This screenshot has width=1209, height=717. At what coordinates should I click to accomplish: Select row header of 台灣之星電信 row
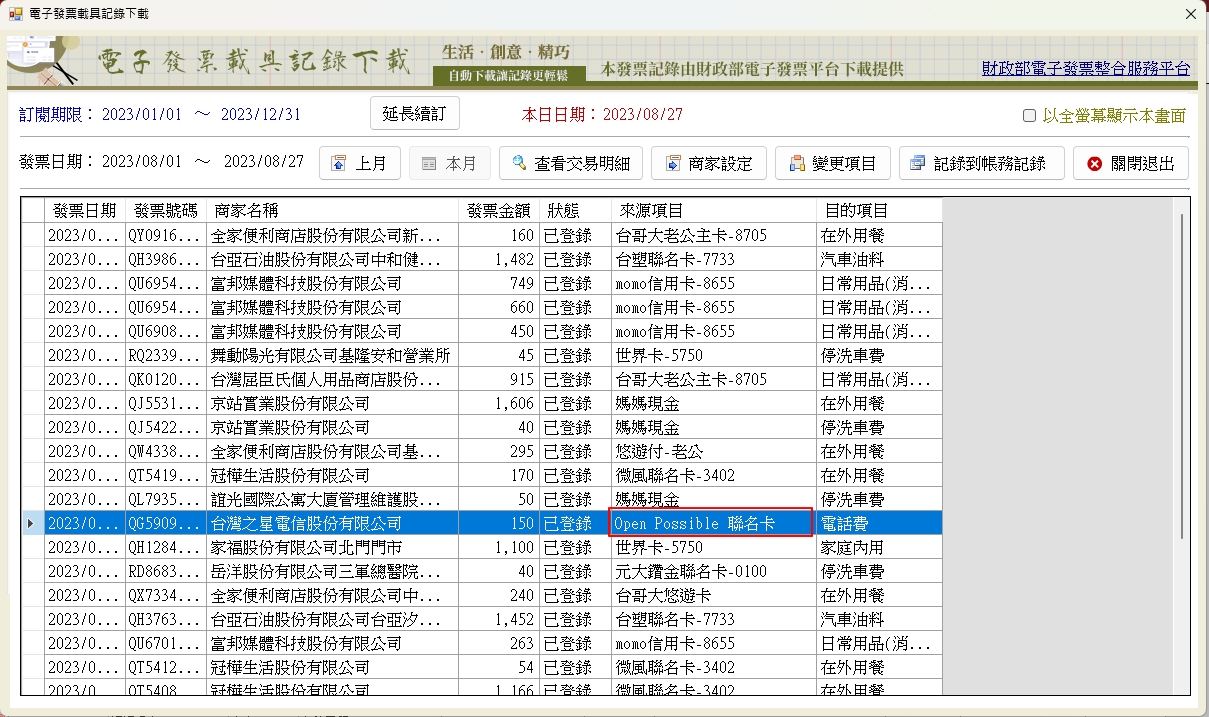pyautogui.click(x=33, y=523)
